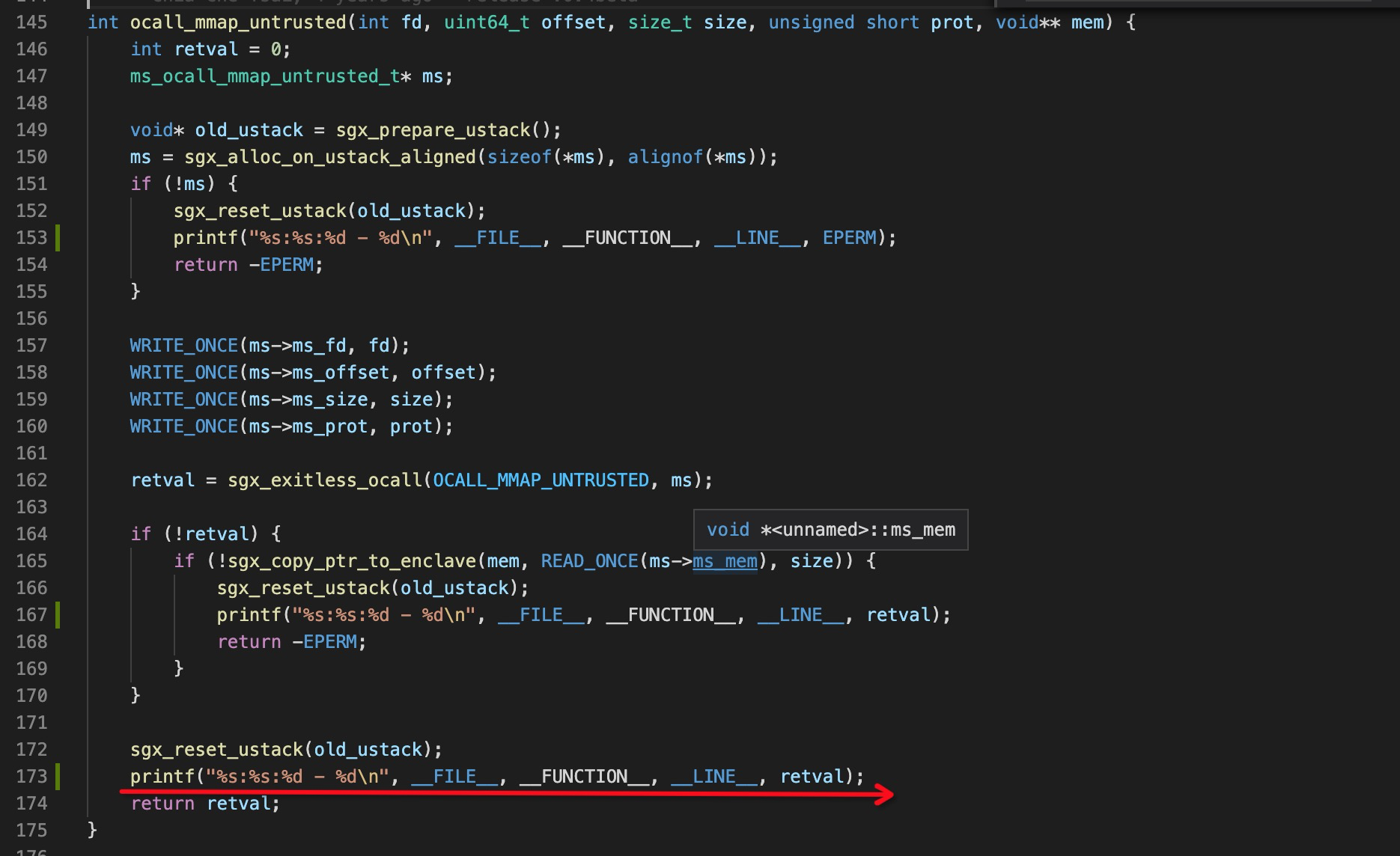
Task: Click READ_ONCE macro on line 165
Action: (x=589, y=561)
